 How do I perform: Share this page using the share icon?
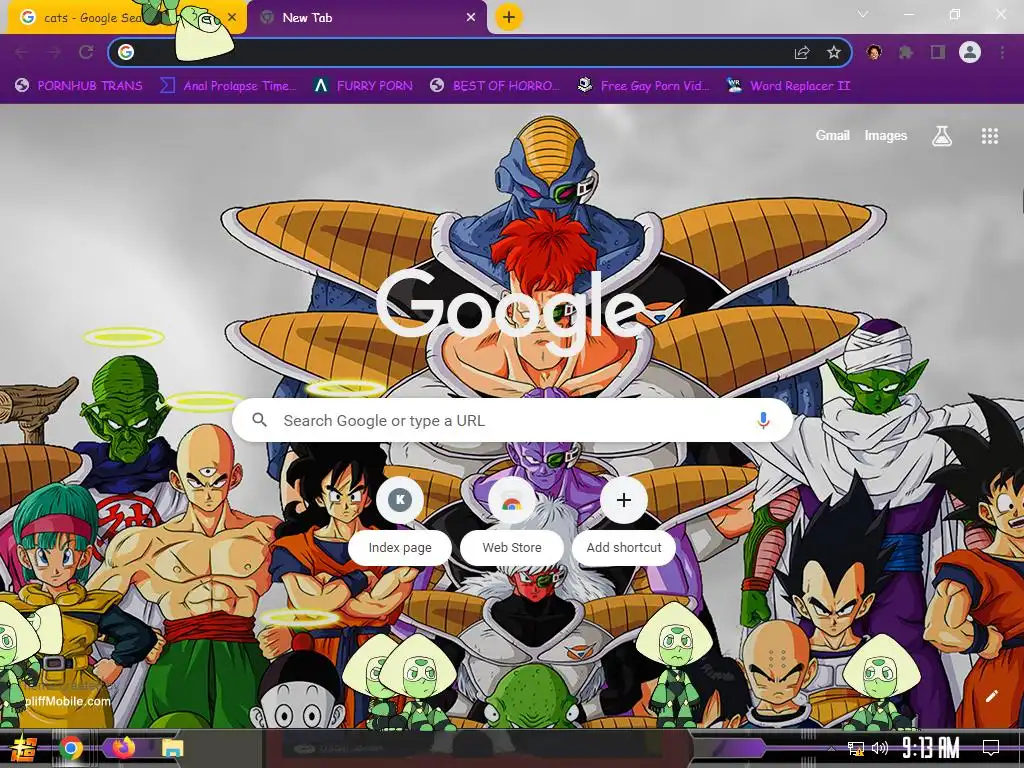coord(802,53)
